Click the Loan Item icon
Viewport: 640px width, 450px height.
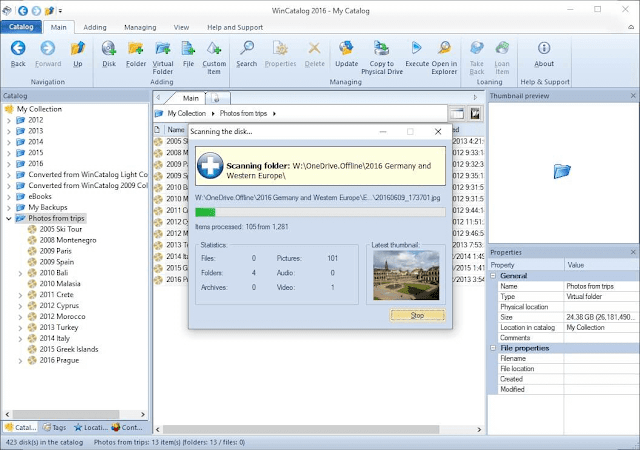click(502, 48)
